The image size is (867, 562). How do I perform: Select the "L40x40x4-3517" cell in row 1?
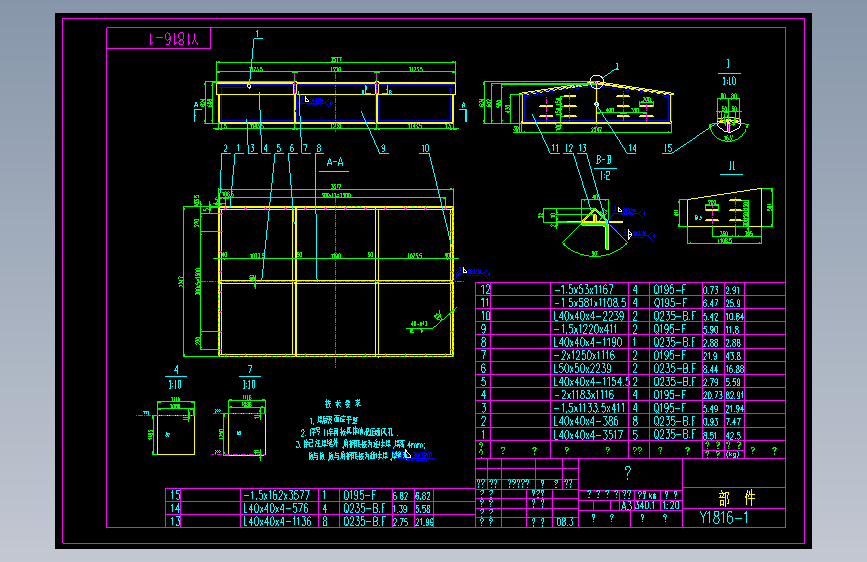click(588, 435)
